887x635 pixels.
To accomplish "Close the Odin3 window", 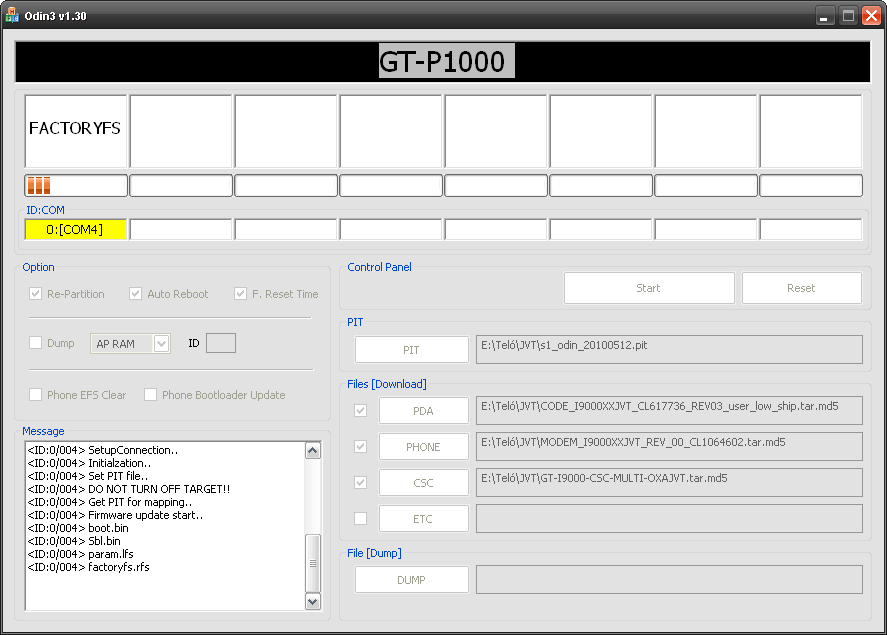I will click(871, 16).
